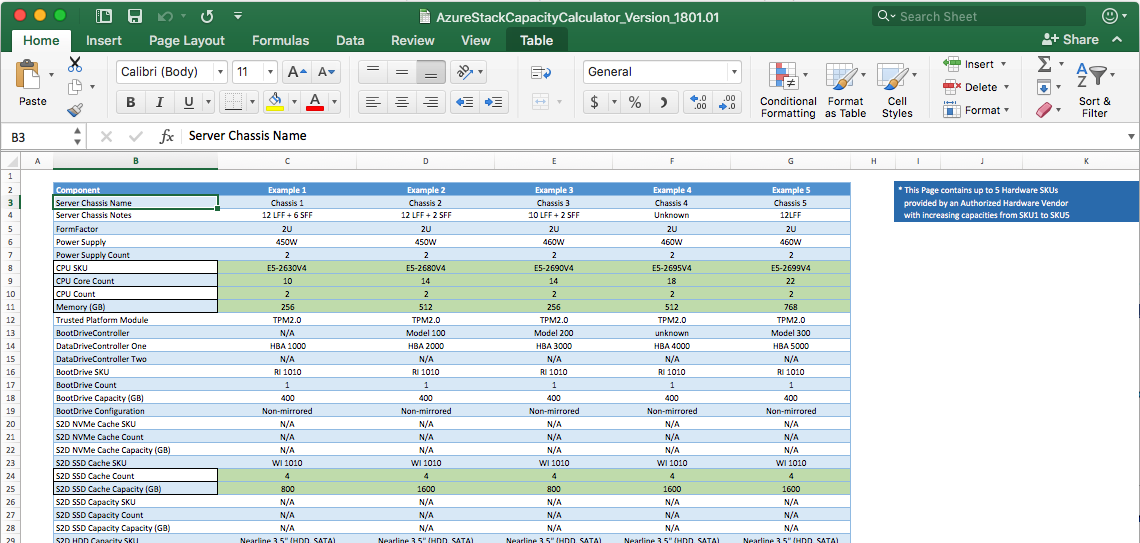Viewport: 1140px width, 543px height.
Task: Open the font size 11 dropdown
Action: pyautogui.click(x=270, y=72)
